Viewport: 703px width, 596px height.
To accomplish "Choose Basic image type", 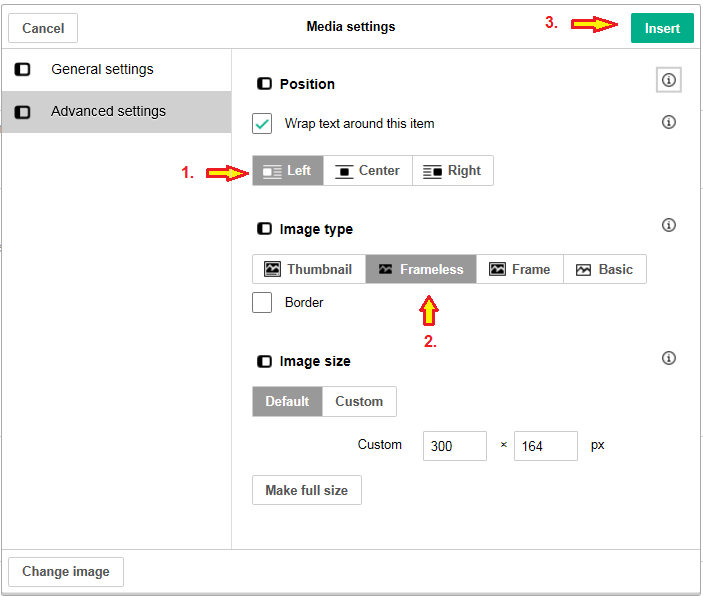I will pos(604,269).
